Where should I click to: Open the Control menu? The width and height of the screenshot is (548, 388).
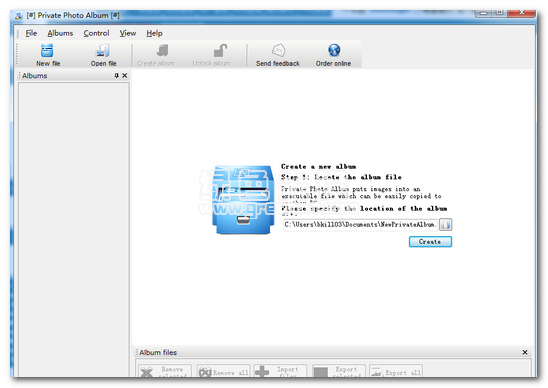point(96,33)
